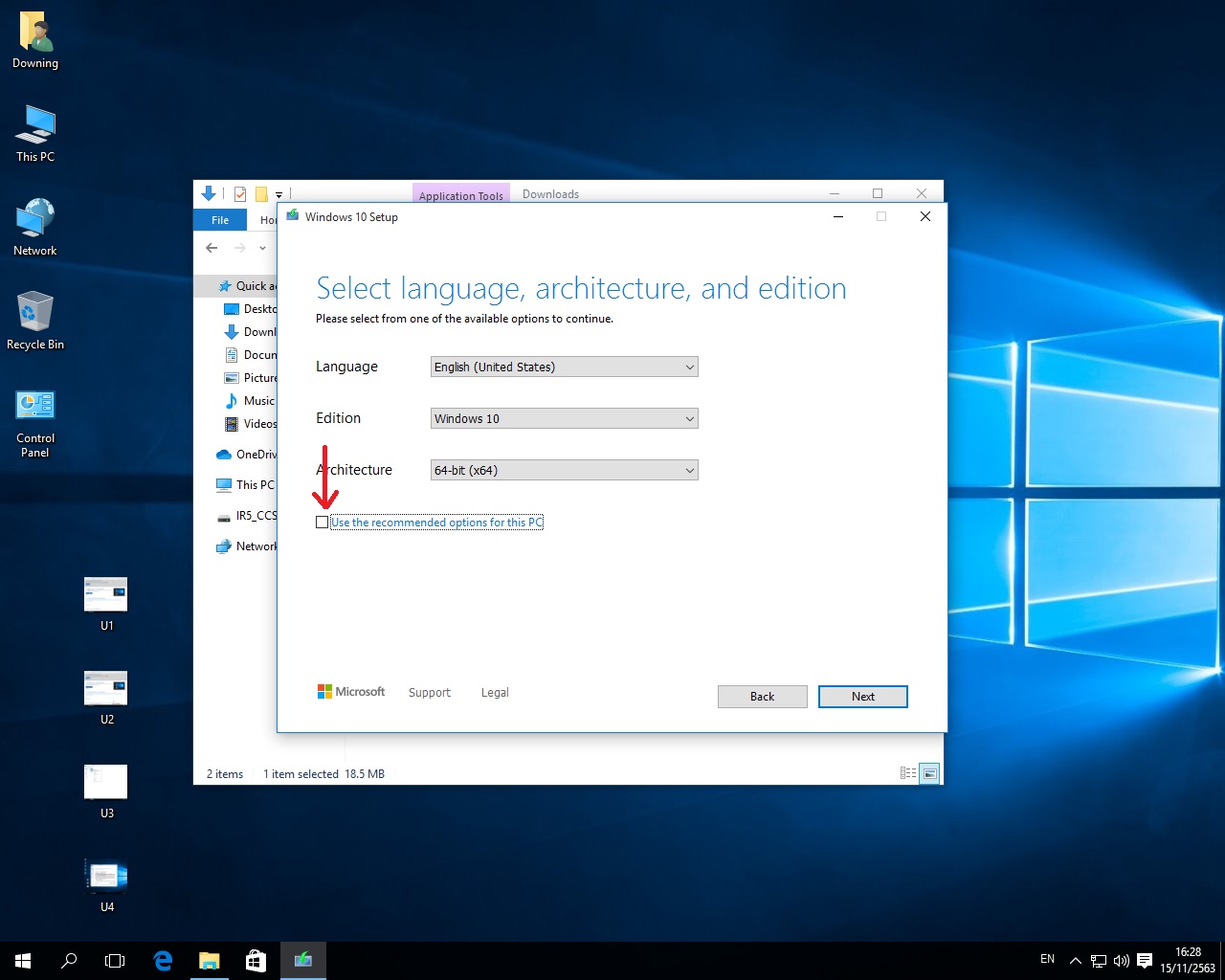
Task: Open the volume tray icon
Action: pyautogui.click(x=1122, y=961)
